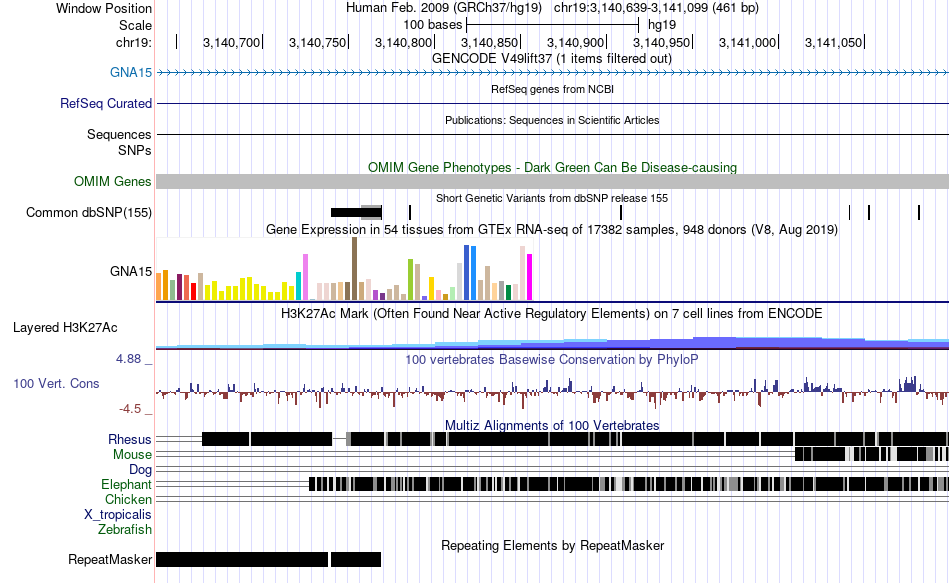Screen dimensions: 950x583
Task: Click the GTEx Gene Expression track title
Action: 552,230
